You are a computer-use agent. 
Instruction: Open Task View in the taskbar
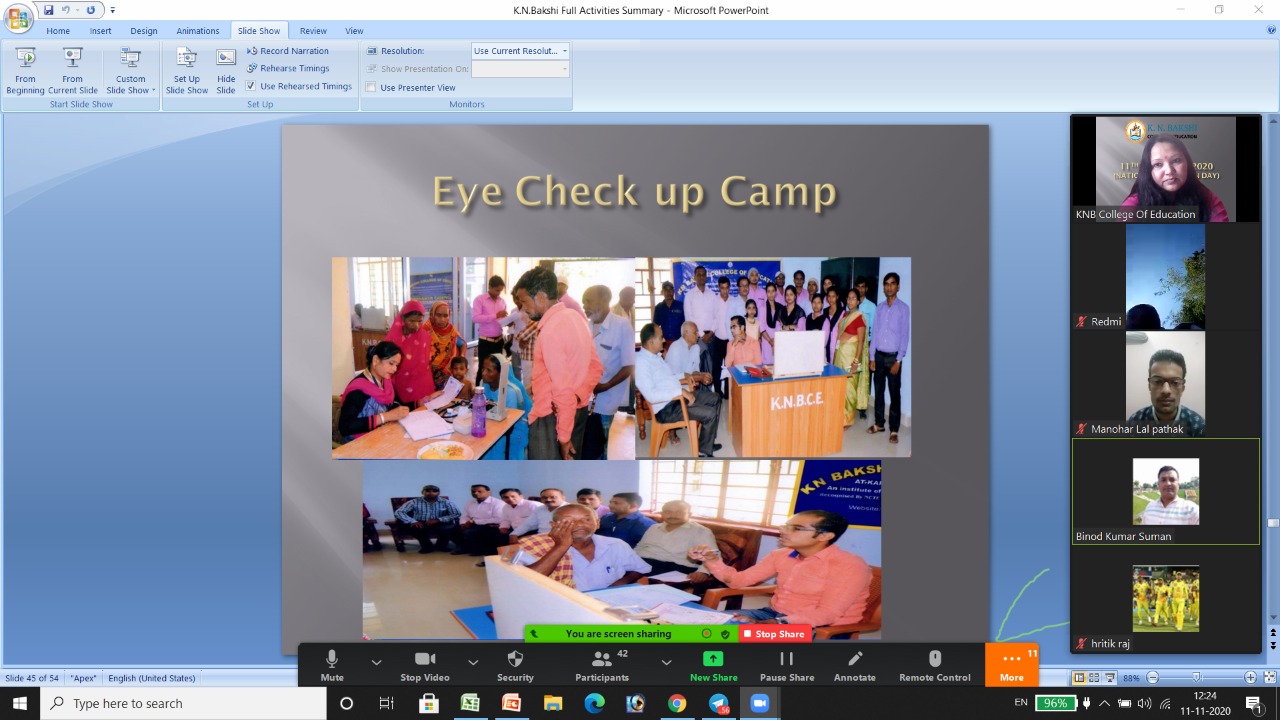[x=387, y=703]
